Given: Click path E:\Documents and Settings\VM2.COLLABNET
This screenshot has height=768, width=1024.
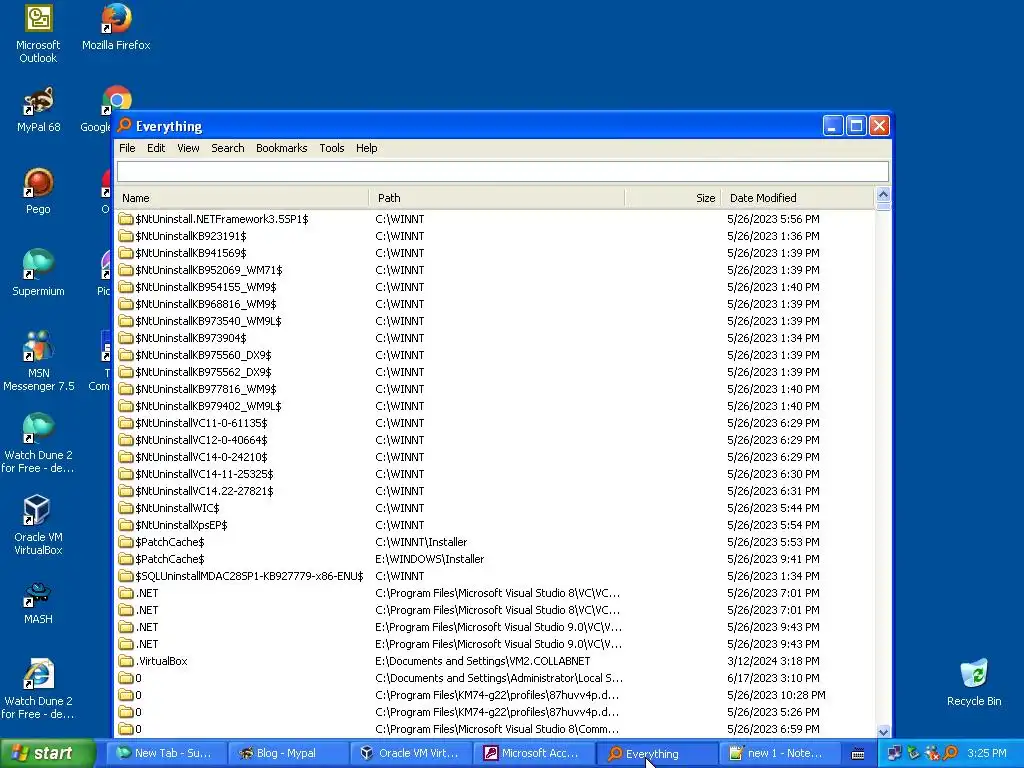Looking at the screenshot, I should 483,661.
